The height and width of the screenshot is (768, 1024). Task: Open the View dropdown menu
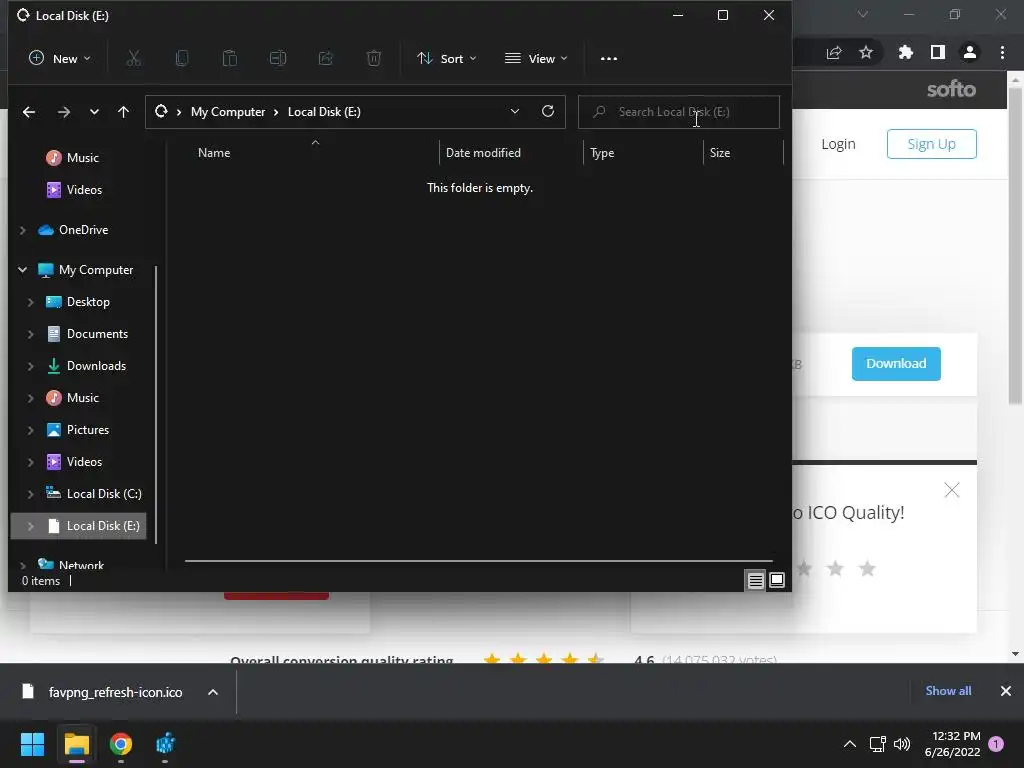[536, 58]
